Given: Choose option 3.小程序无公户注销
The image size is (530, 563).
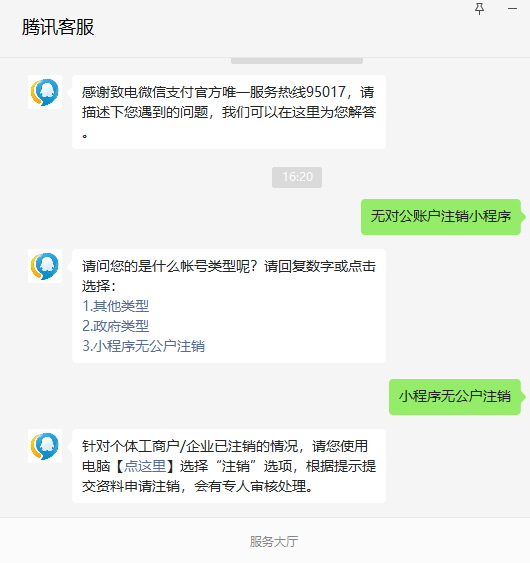Looking at the screenshot, I should pos(143,346).
